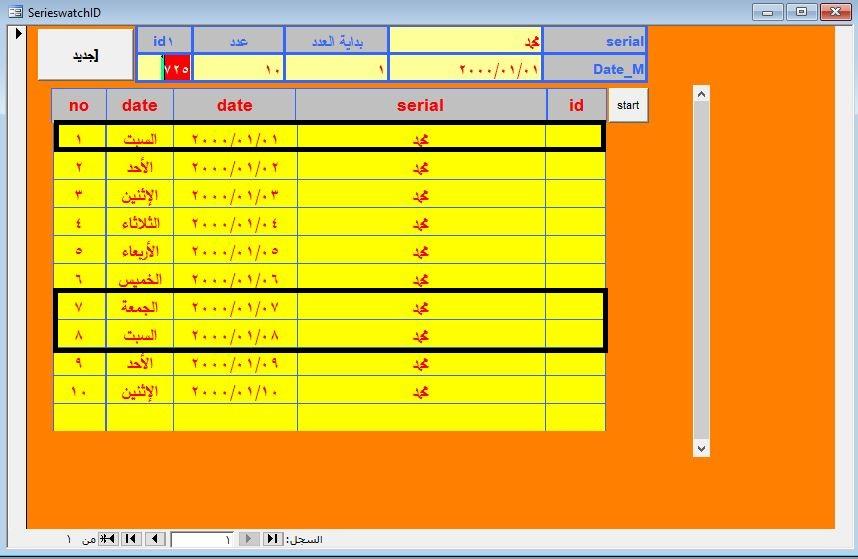Click the first record navigation button
The image size is (858, 559).
click(x=272, y=539)
